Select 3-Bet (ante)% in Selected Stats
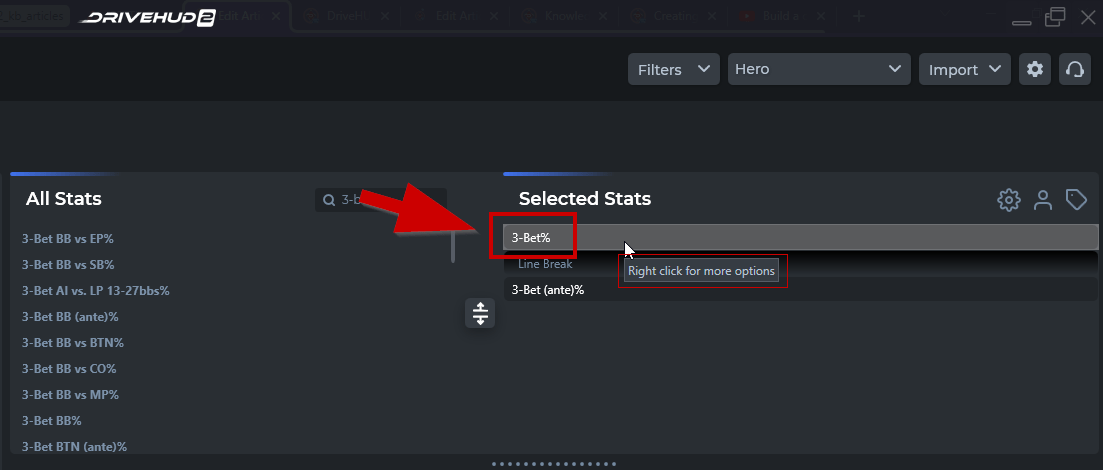The image size is (1103, 470). pyautogui.click(x=801, y=289)
